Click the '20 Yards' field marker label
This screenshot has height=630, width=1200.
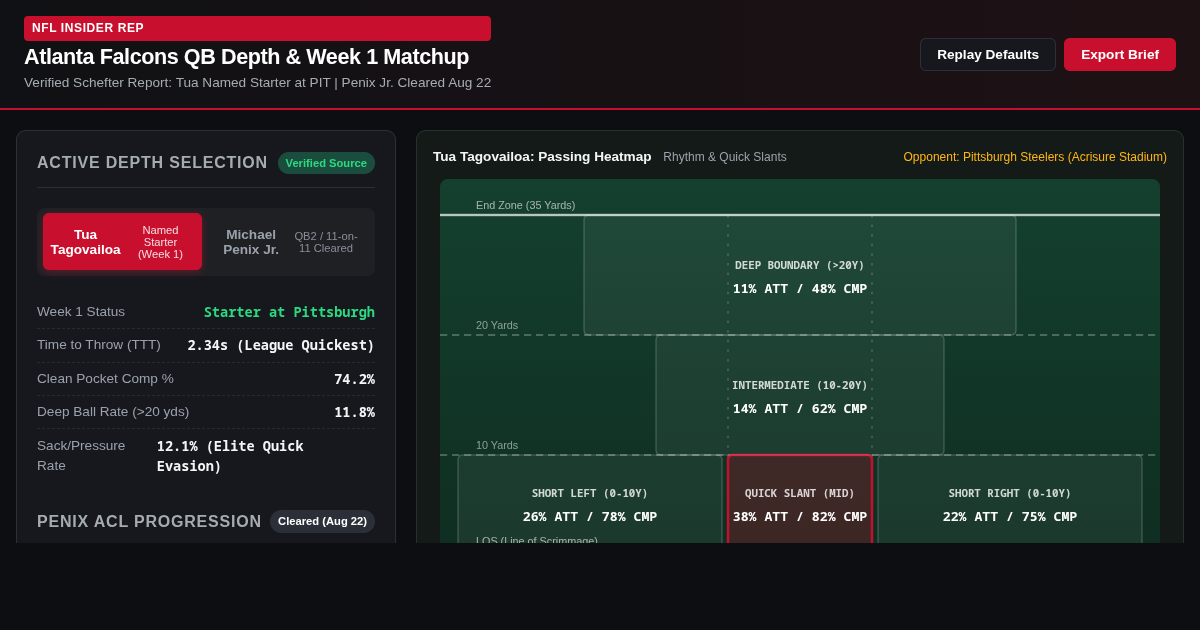[x=497, y=325]
